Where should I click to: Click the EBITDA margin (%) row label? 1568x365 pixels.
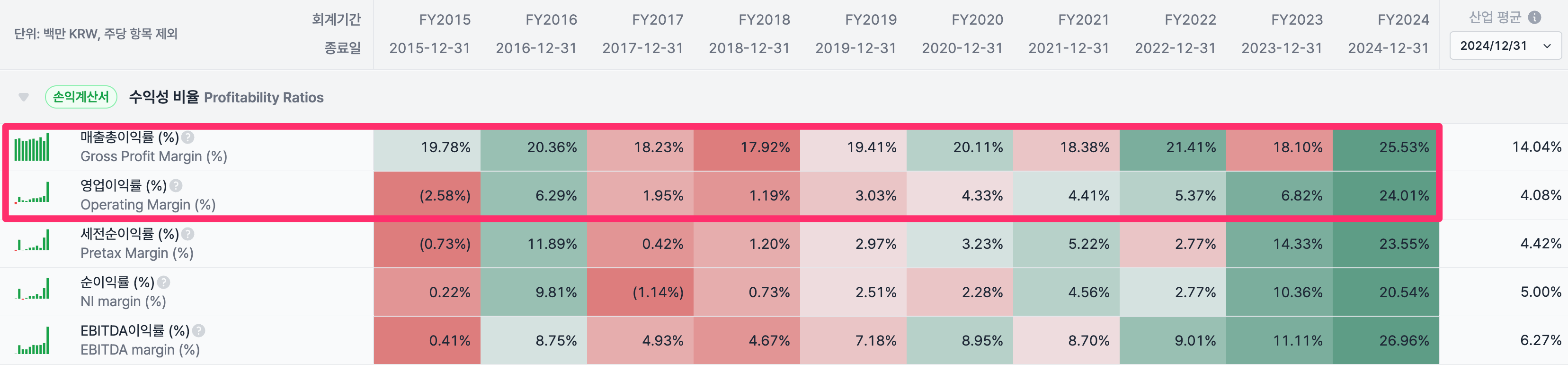pyautogui.click(x=140, y=350)
